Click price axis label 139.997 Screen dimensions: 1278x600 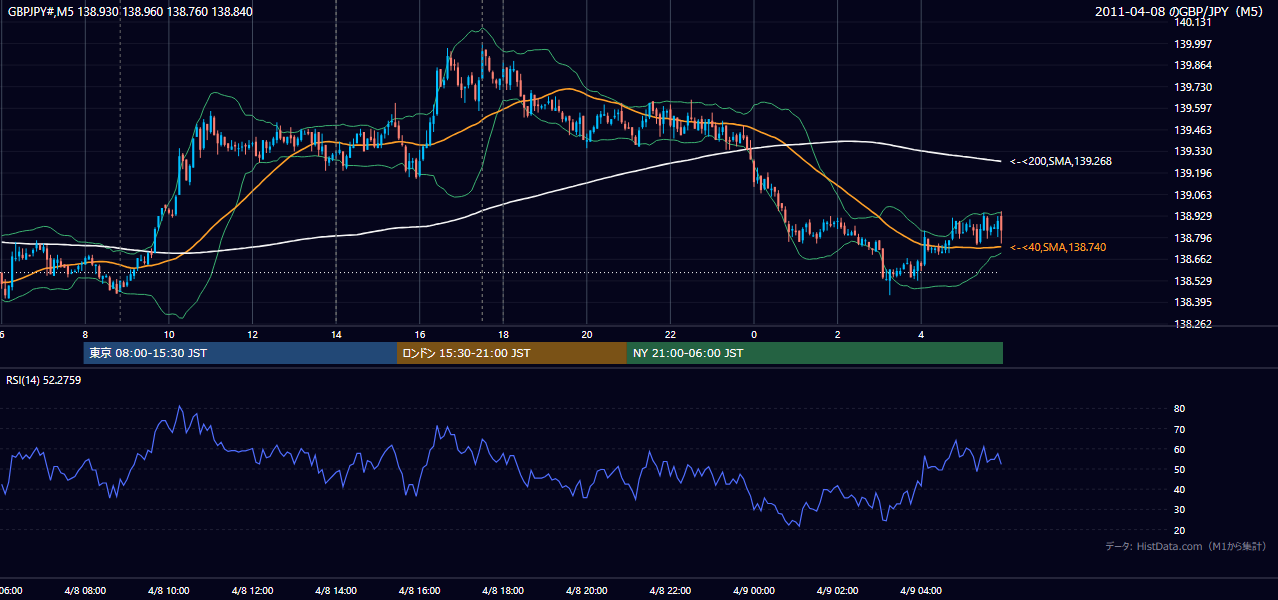click(1193, 44)
